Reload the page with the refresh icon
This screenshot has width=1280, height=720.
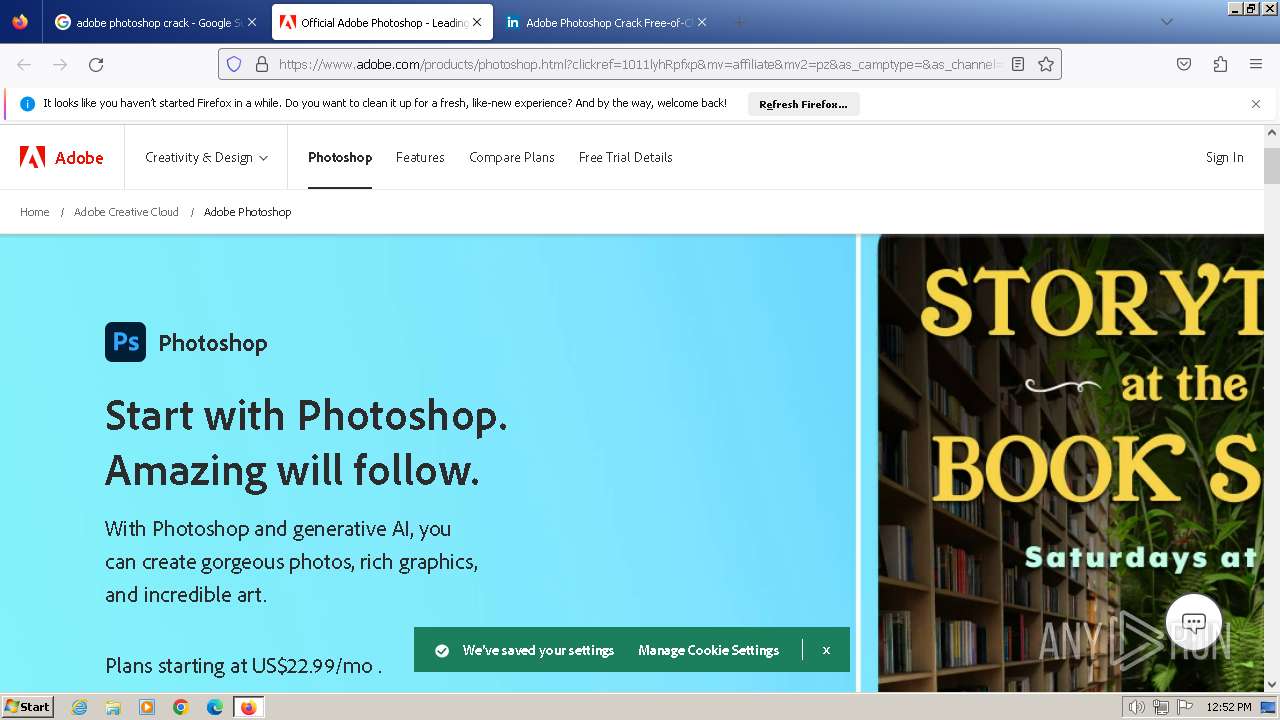[x=96, y=64]
